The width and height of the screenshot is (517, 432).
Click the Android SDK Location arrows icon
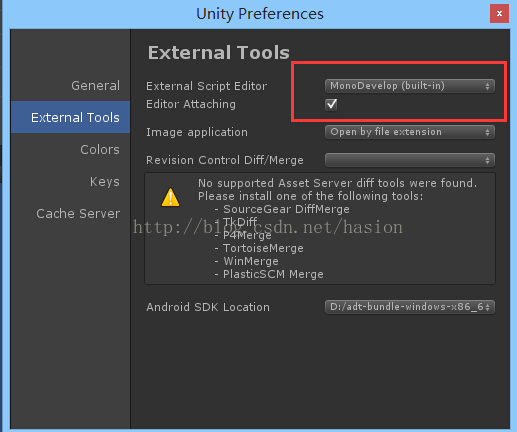487,307
